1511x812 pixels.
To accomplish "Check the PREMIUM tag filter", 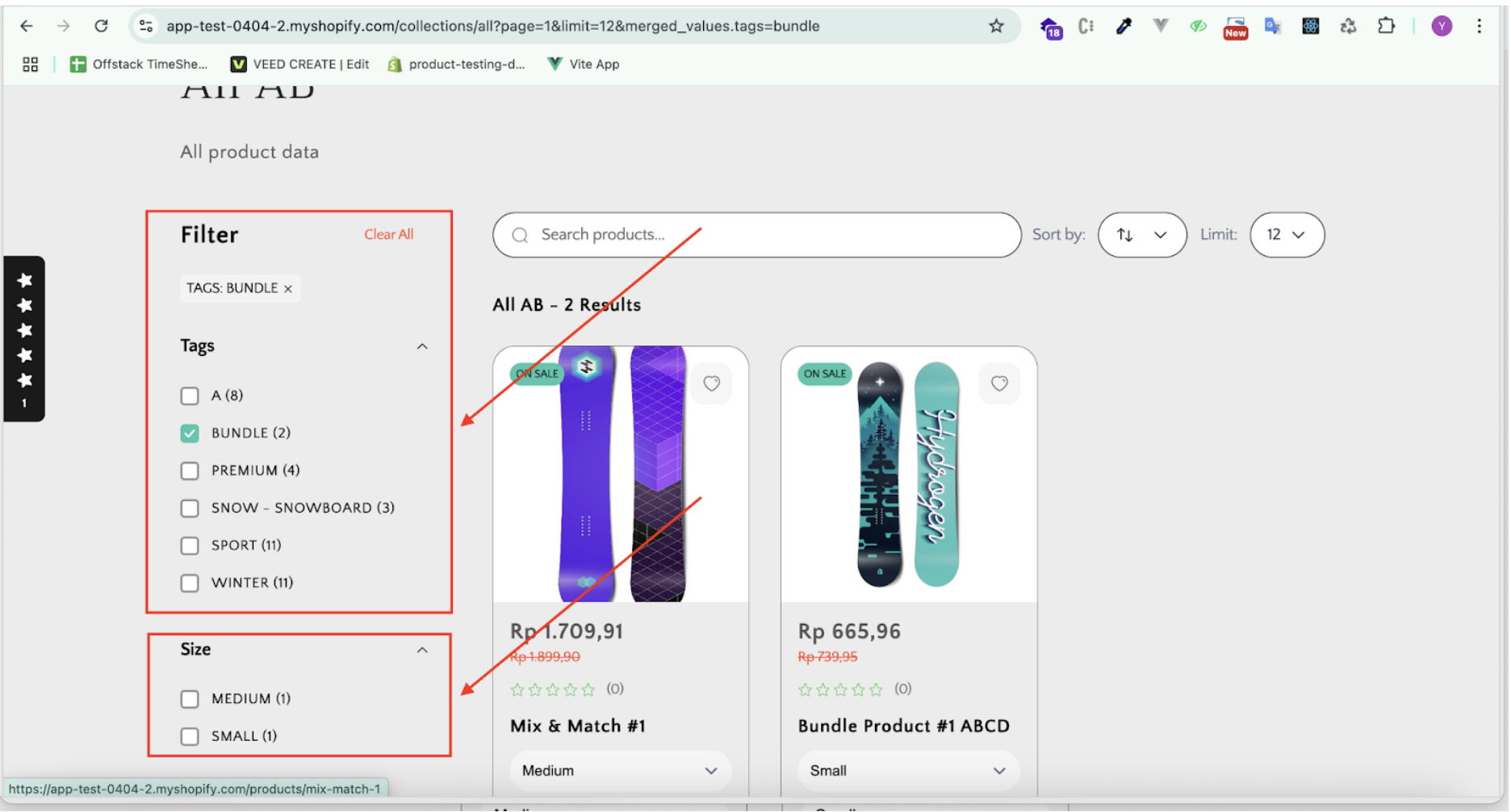I will click(190, 471).
